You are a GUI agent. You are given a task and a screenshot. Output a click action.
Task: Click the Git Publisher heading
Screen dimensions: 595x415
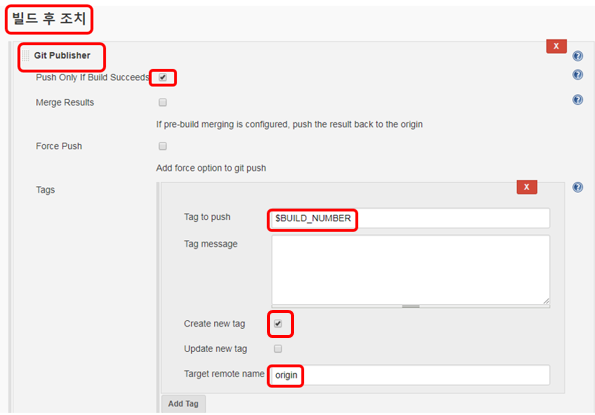pos(62,55)
